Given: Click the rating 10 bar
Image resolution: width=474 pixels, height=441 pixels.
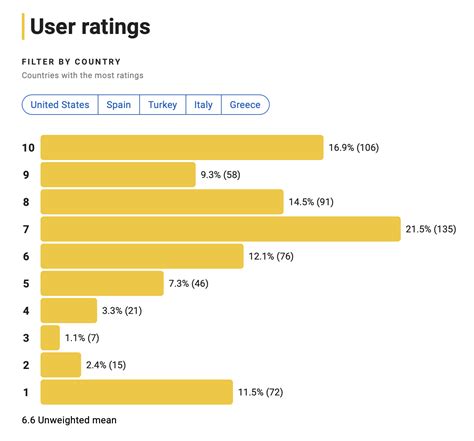Looking at the screenshot, I should [x=182, y=147].
